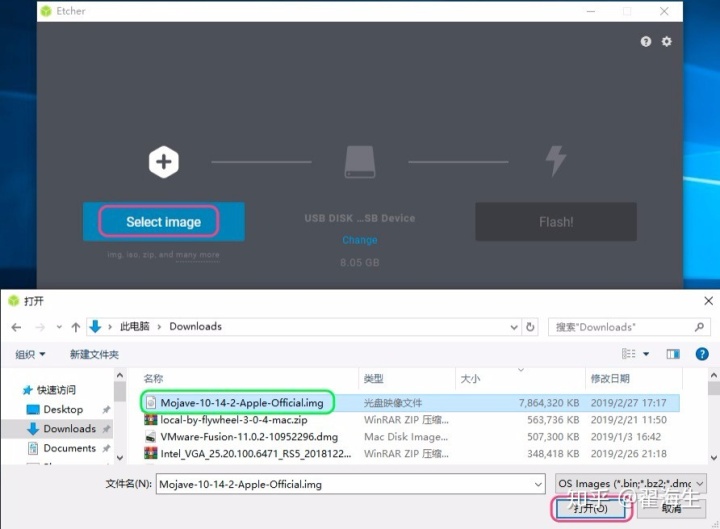Change the view layout icon
This screenshot has width=720, height=529.
628,354
